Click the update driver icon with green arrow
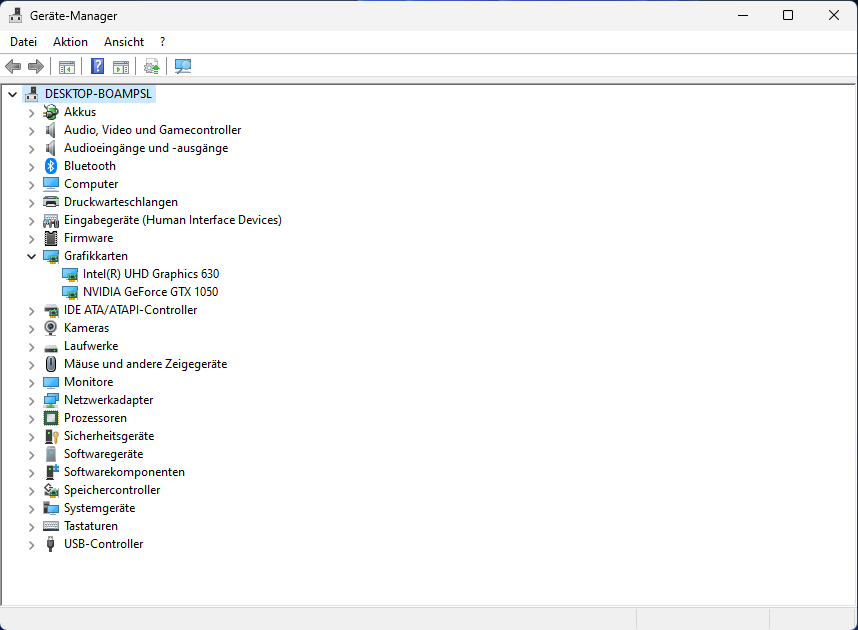 tap(150, 66)
